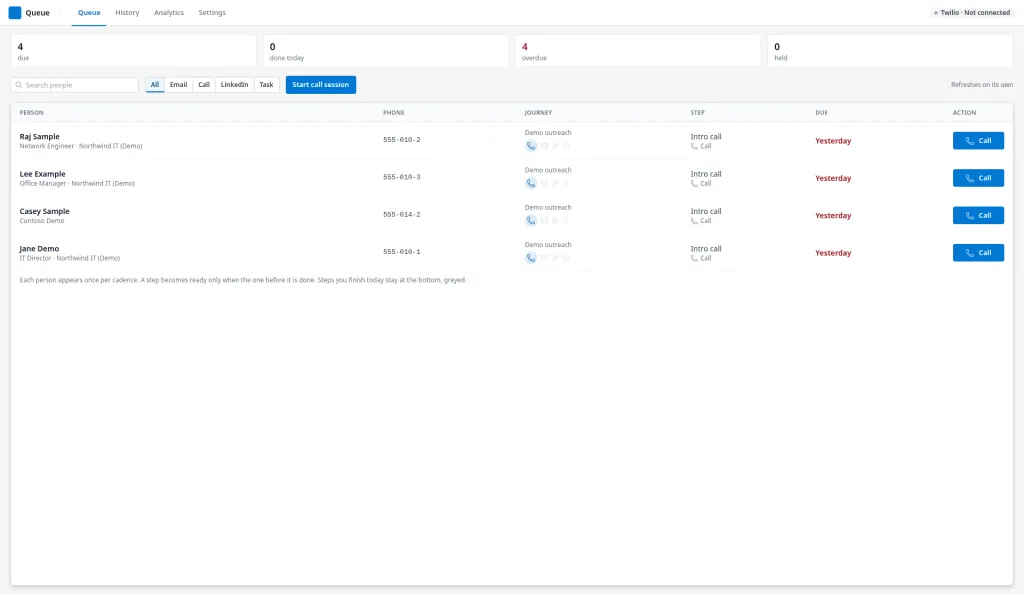This screenshot has width=1024, height=594.
Task: Click the email journey step icon in Jane Demo's row
Action: click(544, 258)
